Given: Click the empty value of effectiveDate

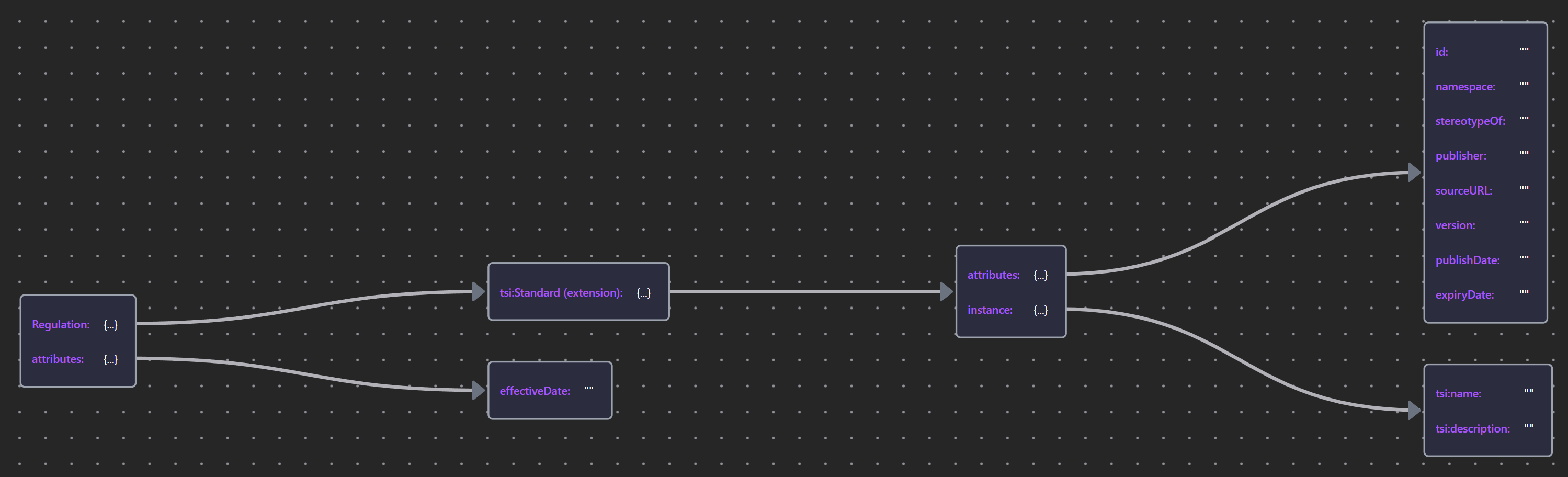Looking at the screenshot, I should (588, 388).
